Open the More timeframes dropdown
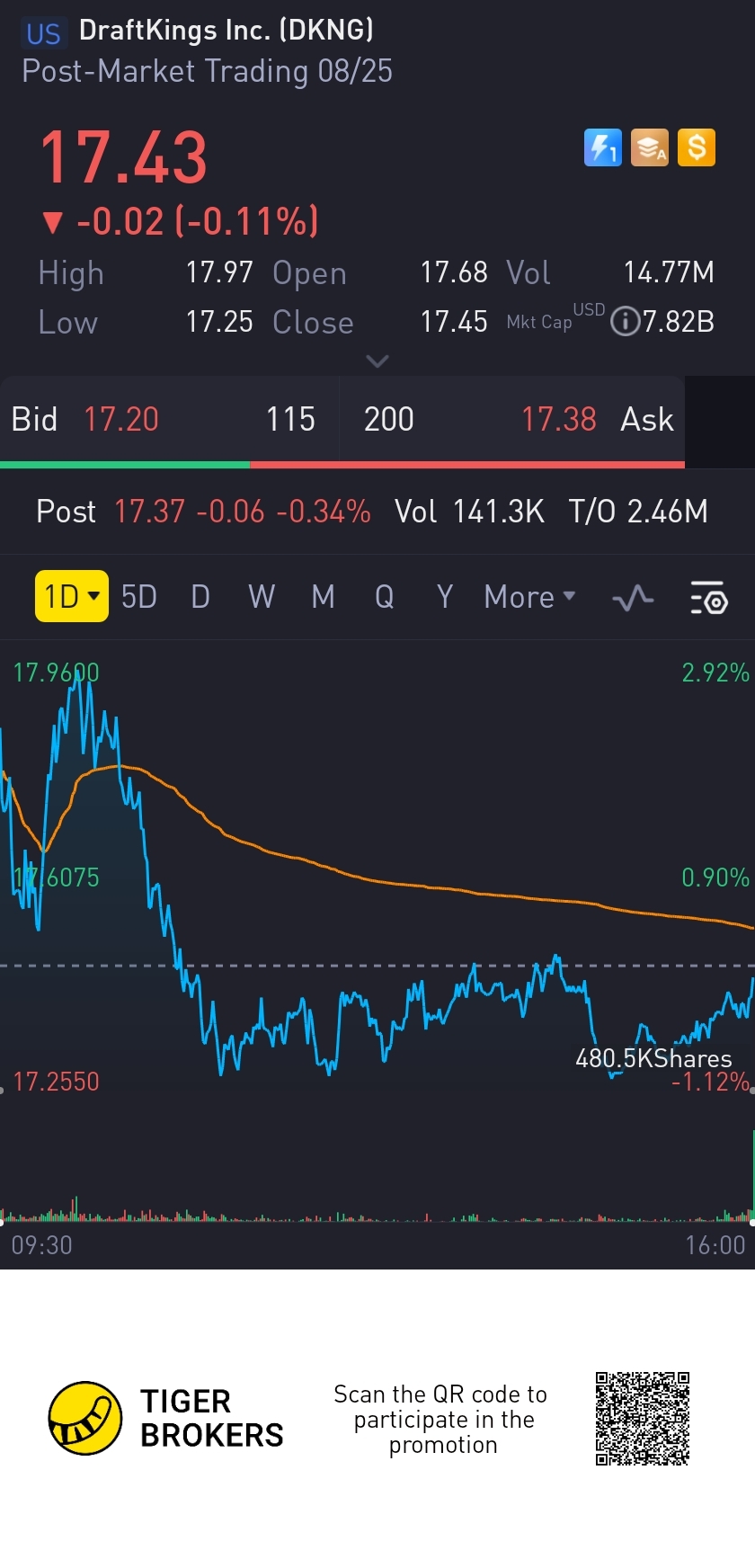 click(529, 597)
